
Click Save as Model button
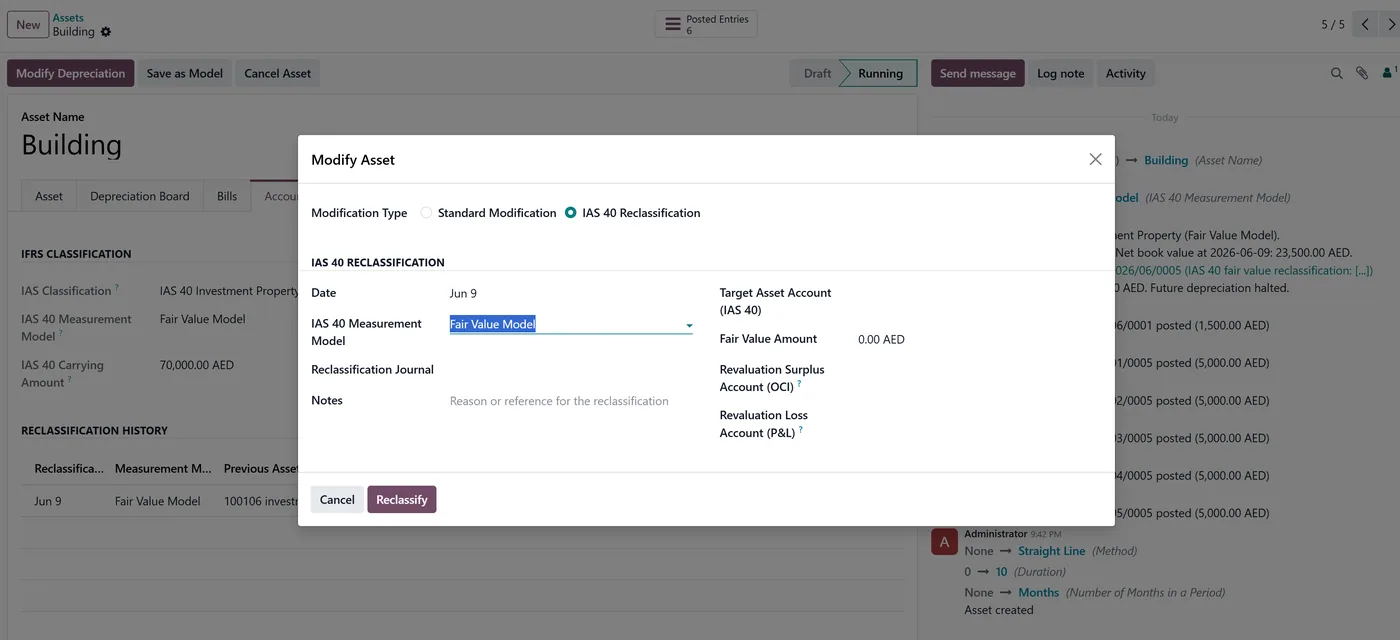click(x=185, y=73)
